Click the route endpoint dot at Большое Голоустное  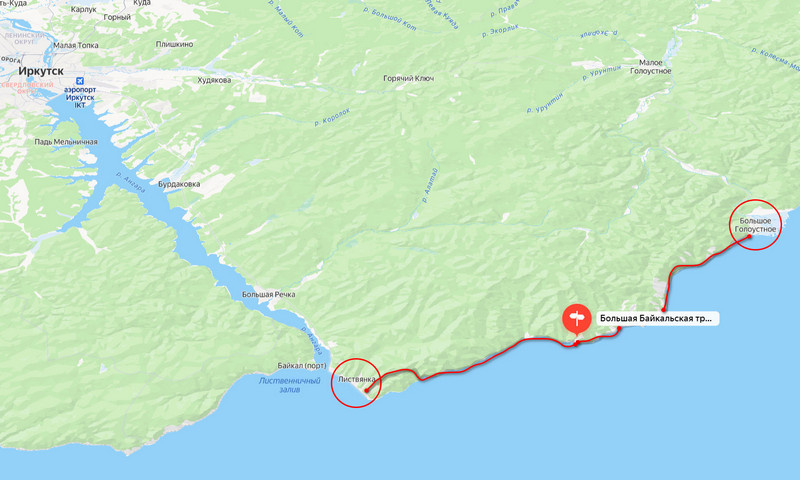pos(749,237)
